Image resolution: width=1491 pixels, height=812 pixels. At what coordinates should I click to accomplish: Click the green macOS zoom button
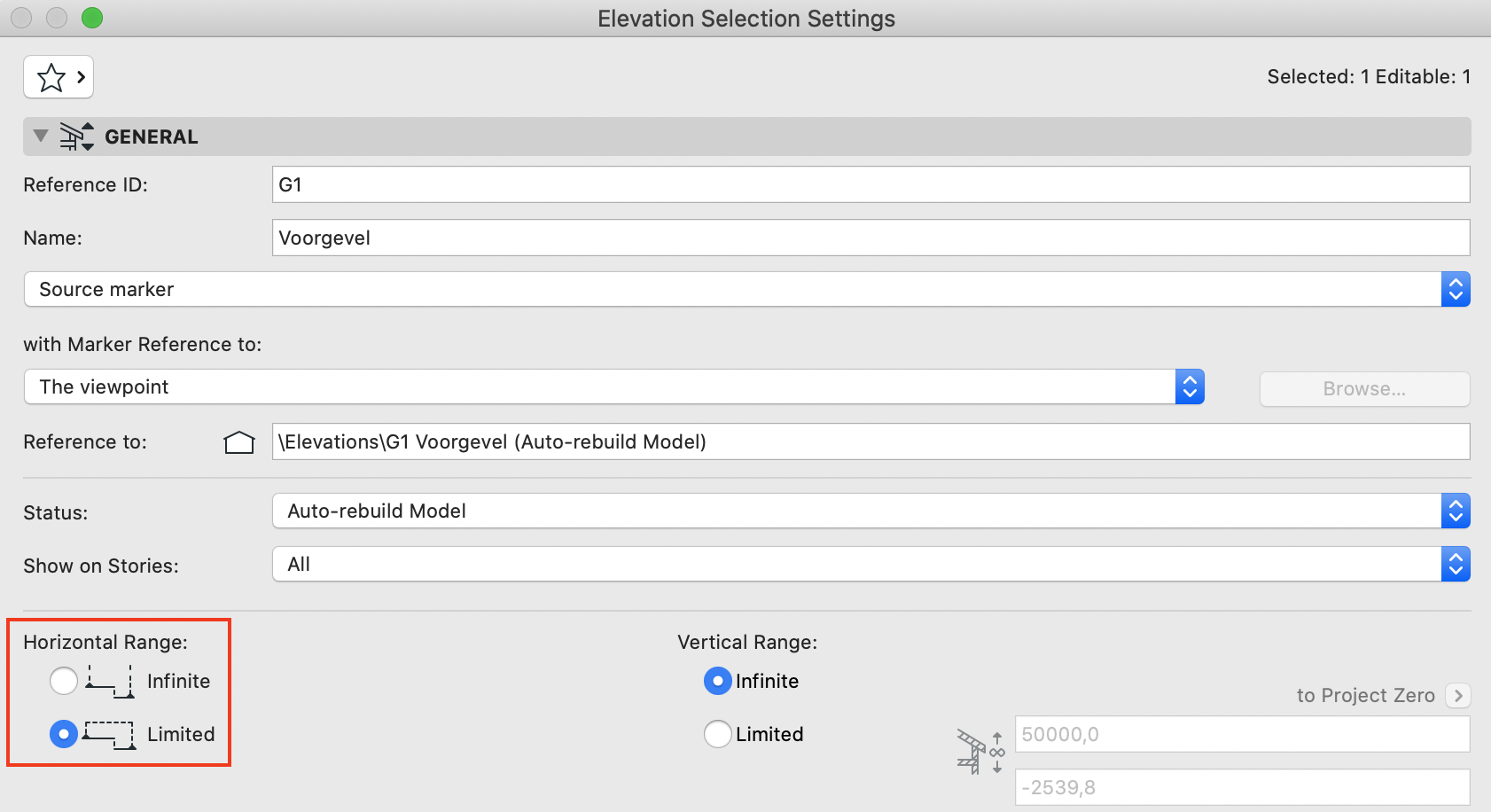coord(92,18)
